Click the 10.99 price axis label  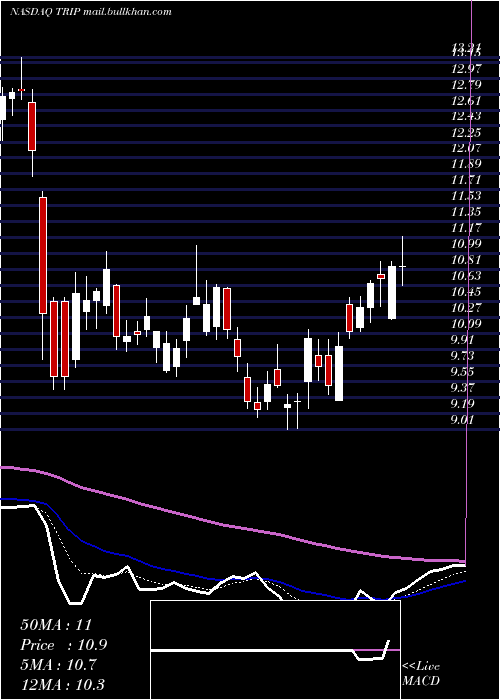(x=467, y=244)
